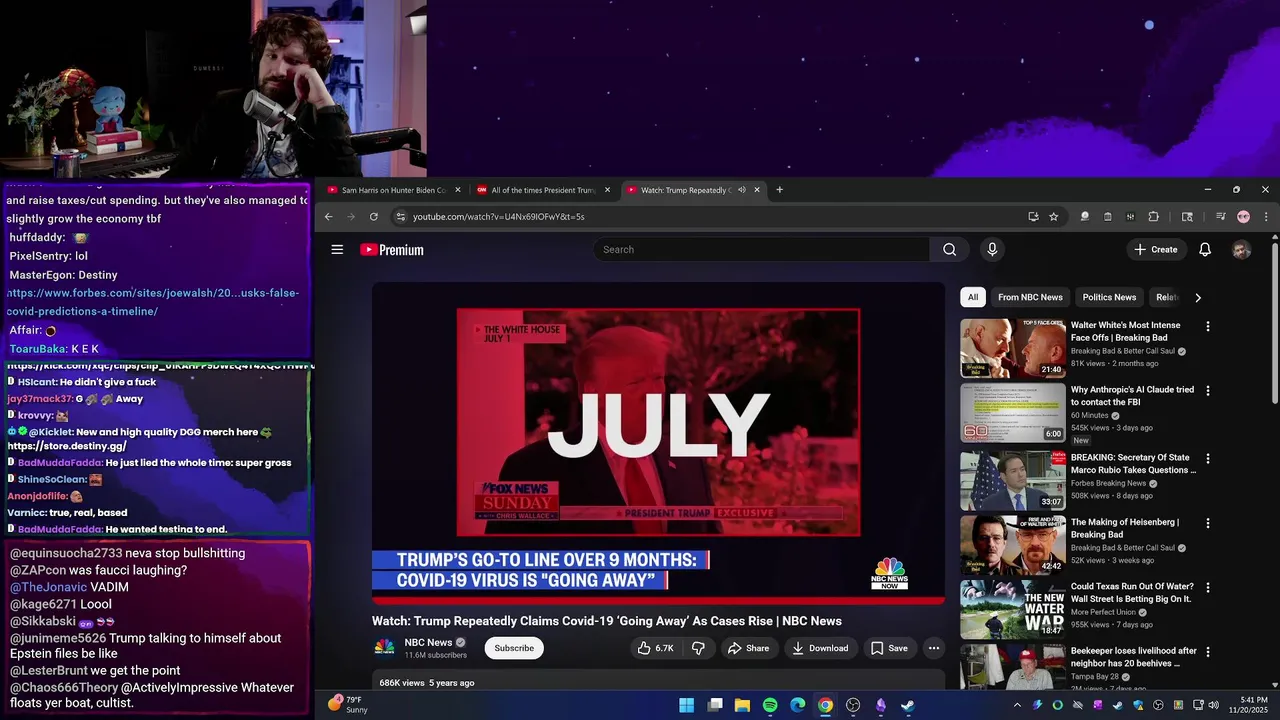The height and width of the screenshot is (720, 1280).
Task: Click the YouTube search input field
Action: click(x=762, y=250)
